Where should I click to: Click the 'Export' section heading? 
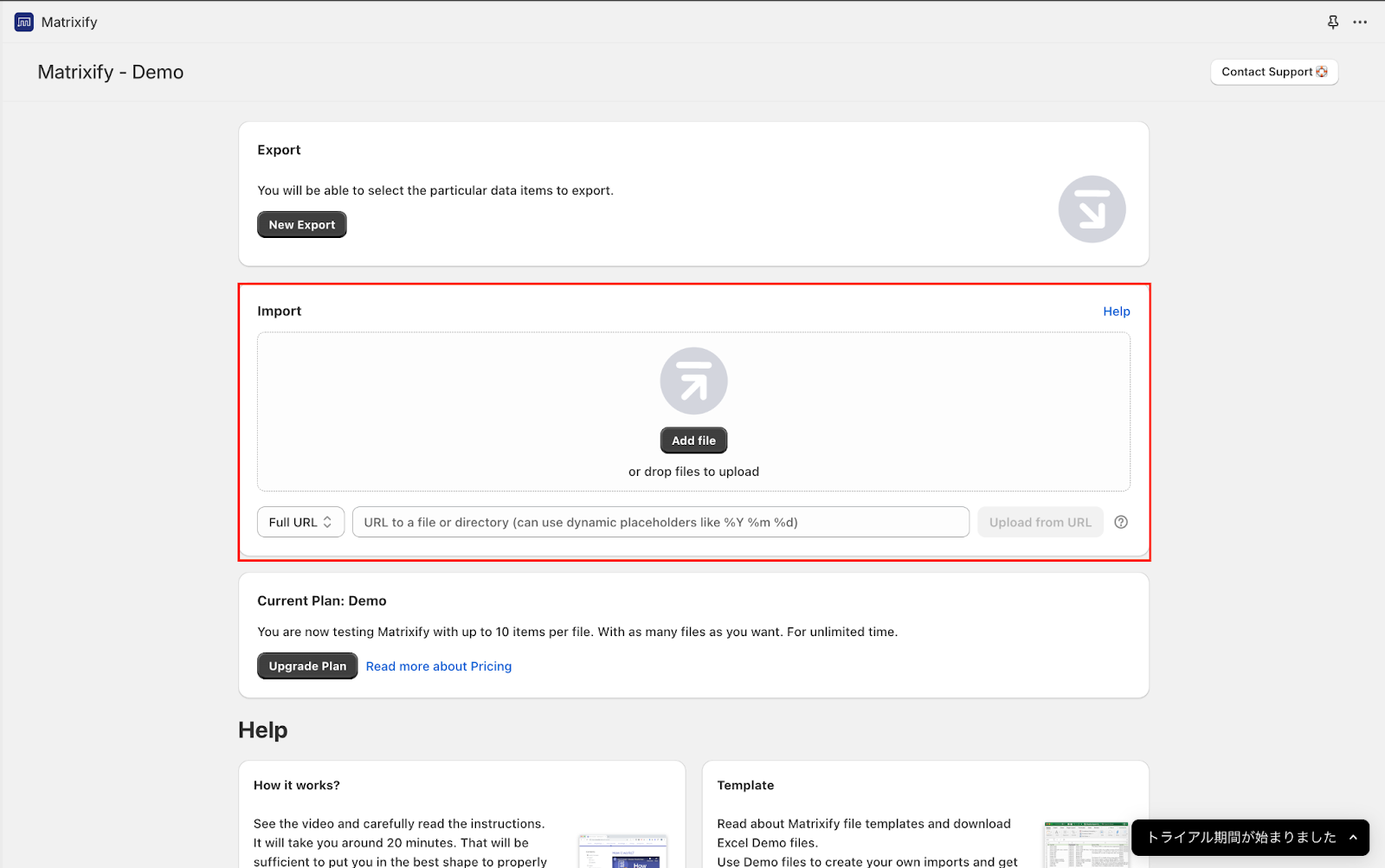pyautogui.click(x=279, y=150)
